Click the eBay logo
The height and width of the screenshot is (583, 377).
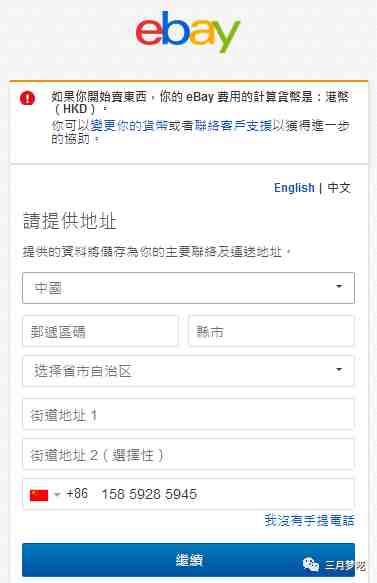pos(188,32)
